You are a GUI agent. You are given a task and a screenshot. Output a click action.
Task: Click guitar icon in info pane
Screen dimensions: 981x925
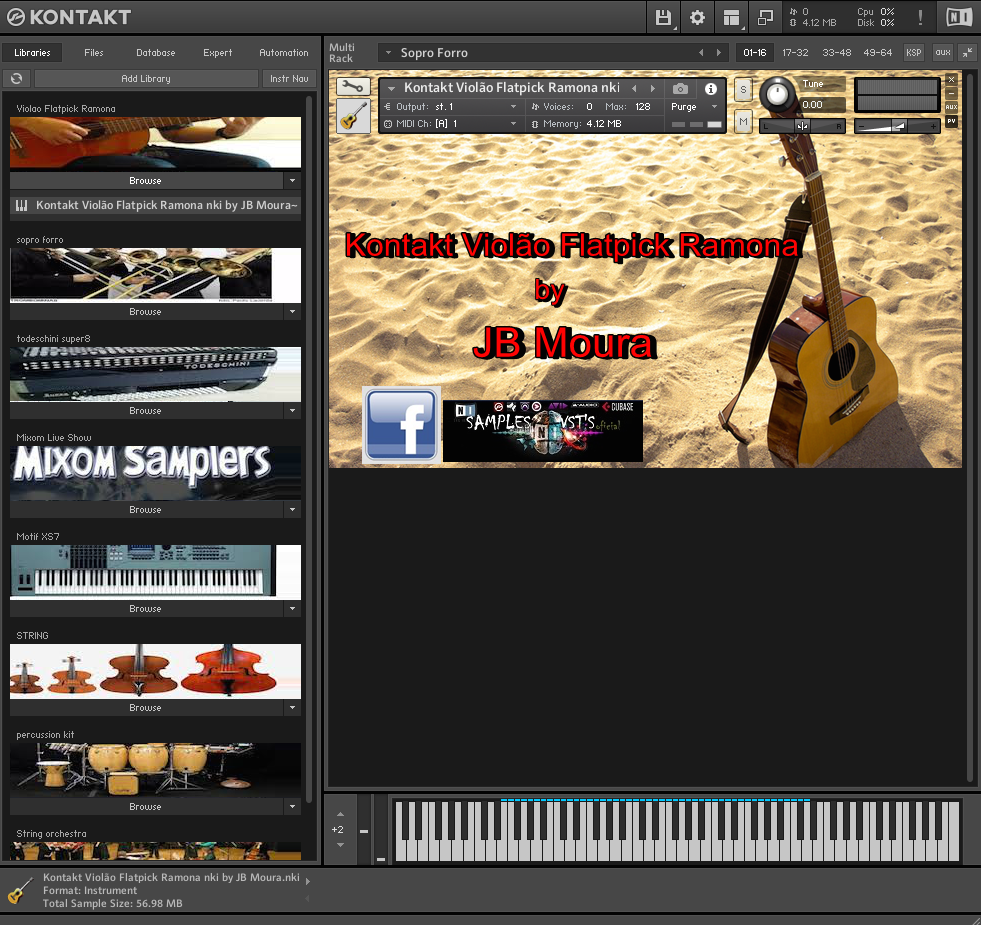pyautogui.click(x=21, y=890)
